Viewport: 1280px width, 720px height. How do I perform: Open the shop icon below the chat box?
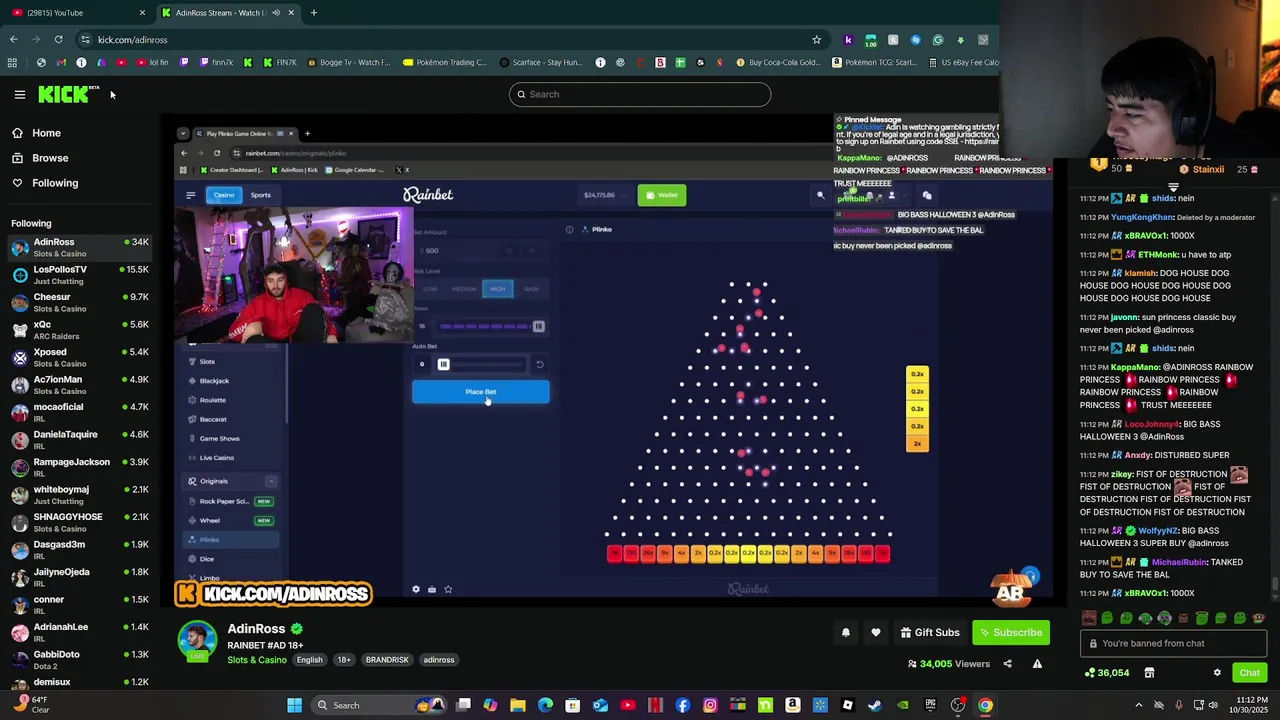click(x=1149, y=673)
